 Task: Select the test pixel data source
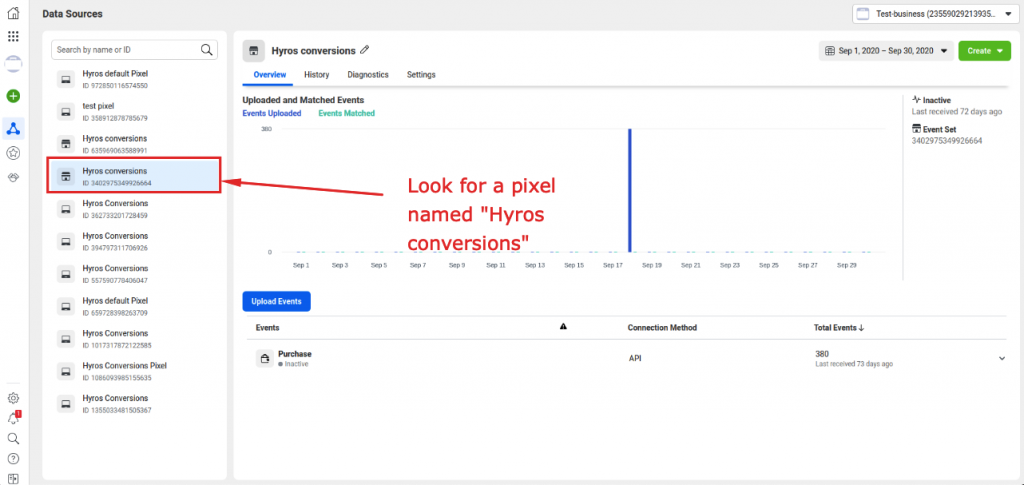pyautogui.click(x=135, y=112)
